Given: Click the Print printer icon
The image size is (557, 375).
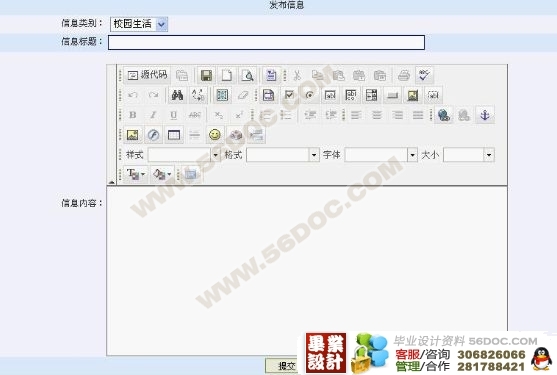Looking at the screenshot, I should coord(404,75).
